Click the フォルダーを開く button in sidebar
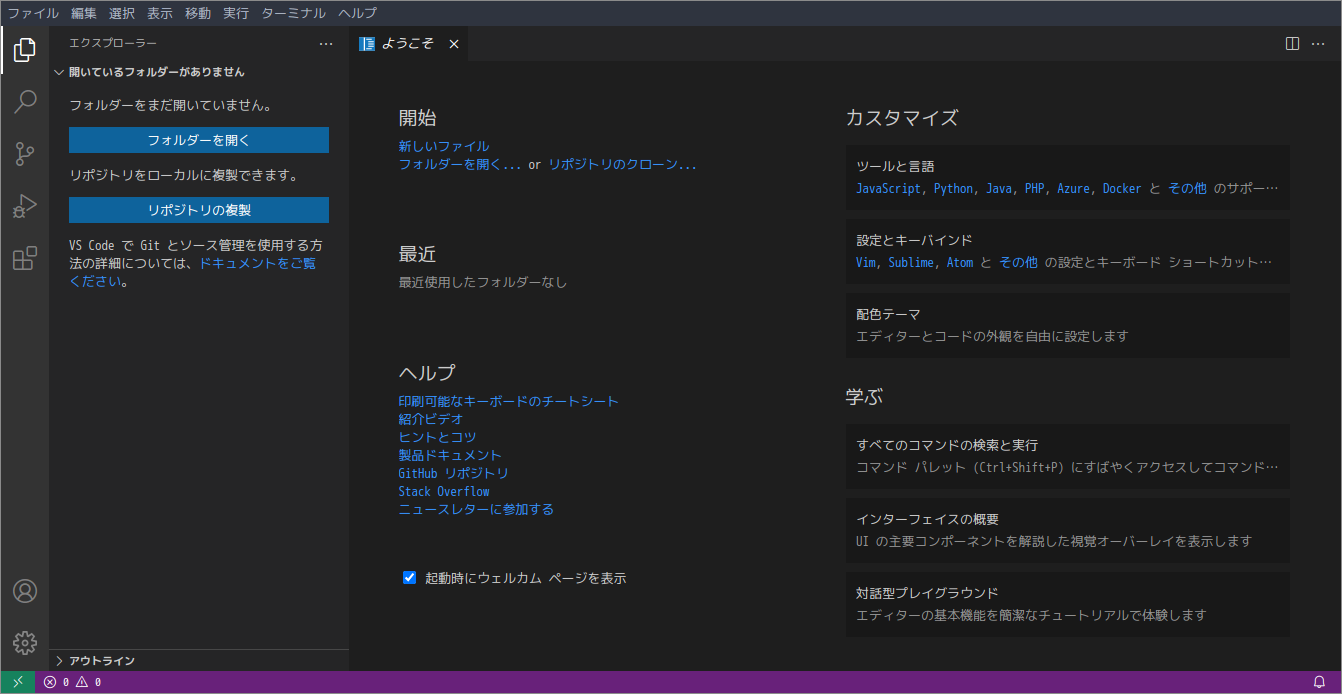 click(199, 140)
